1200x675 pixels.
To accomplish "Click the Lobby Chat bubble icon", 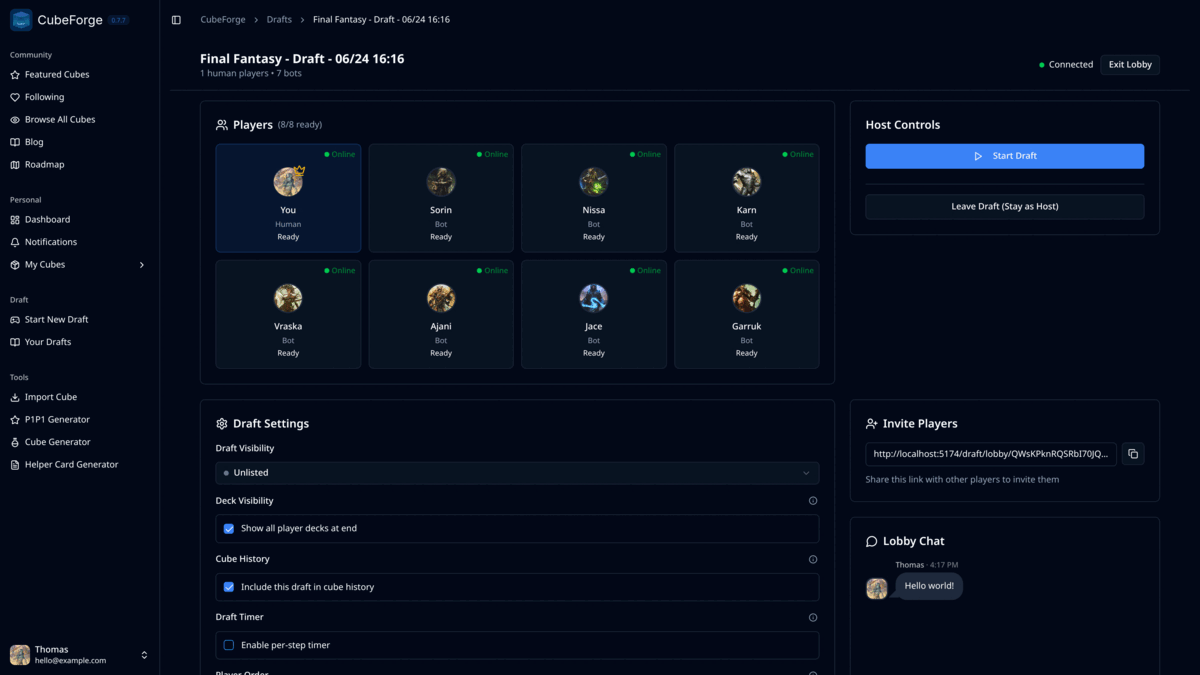I will click(872, 541).
